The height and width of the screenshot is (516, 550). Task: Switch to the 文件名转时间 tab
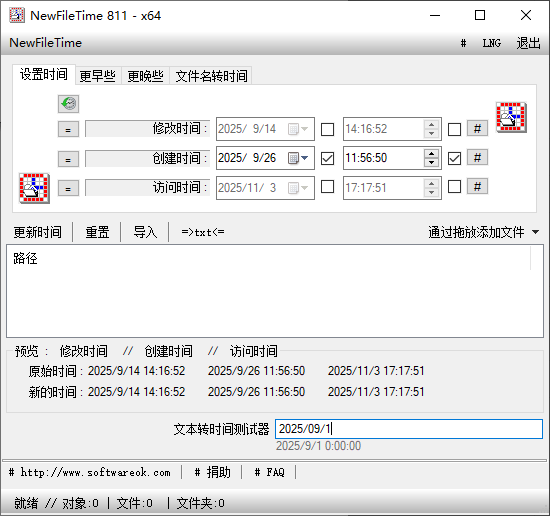tap(211, 76)
